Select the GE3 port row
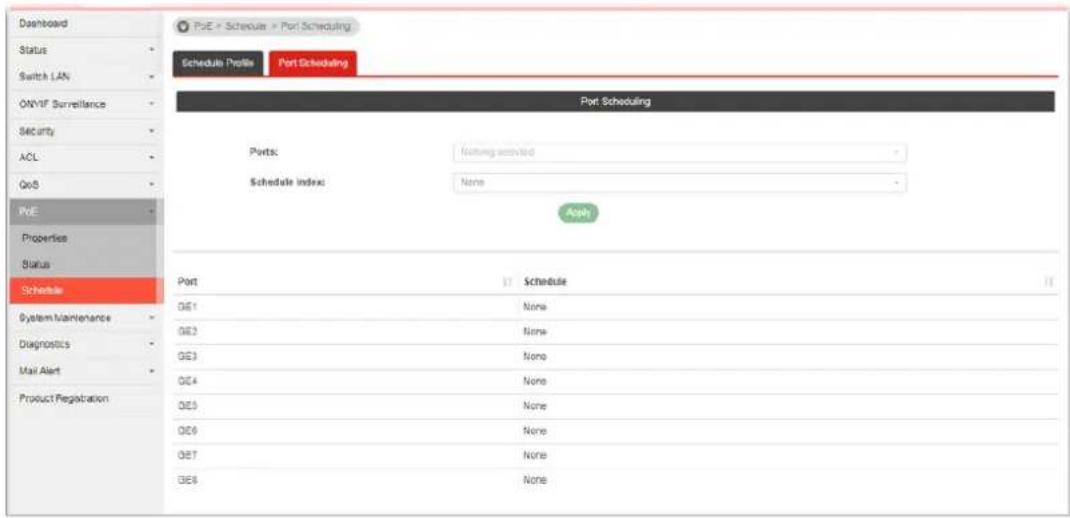 [616, 357]
